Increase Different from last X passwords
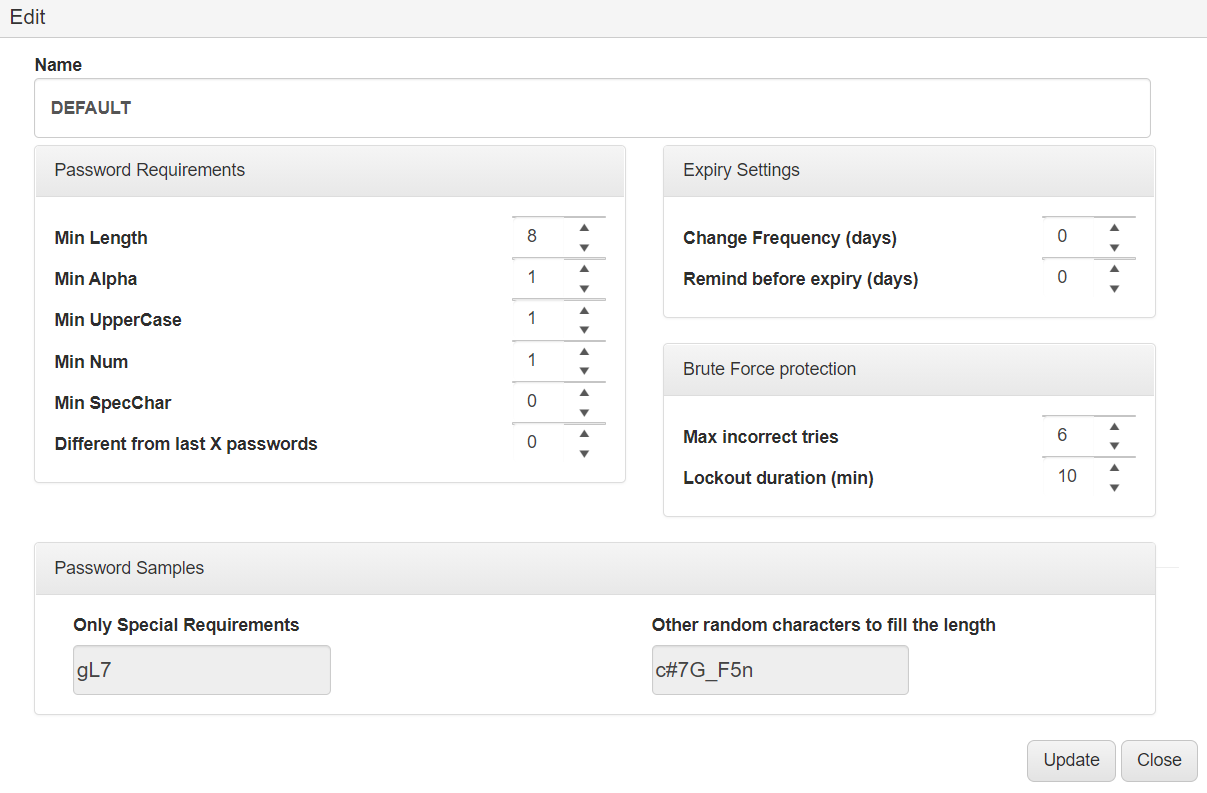Screen dimensions: 1207x793 pos(584,433)
